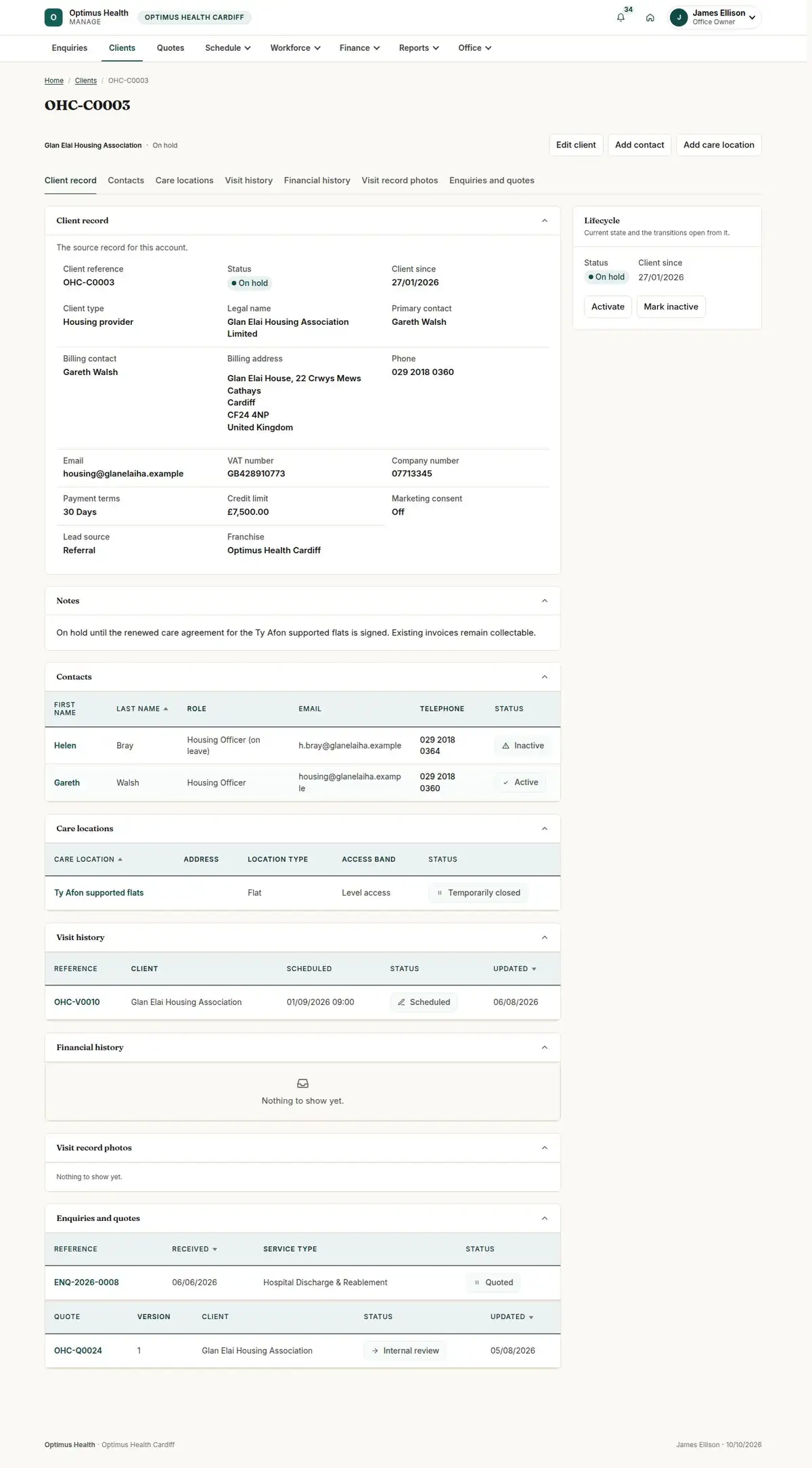Open Quotes in the navigation bar
The height and width of the screenshot is (1468, 812).
pos(171,48)
